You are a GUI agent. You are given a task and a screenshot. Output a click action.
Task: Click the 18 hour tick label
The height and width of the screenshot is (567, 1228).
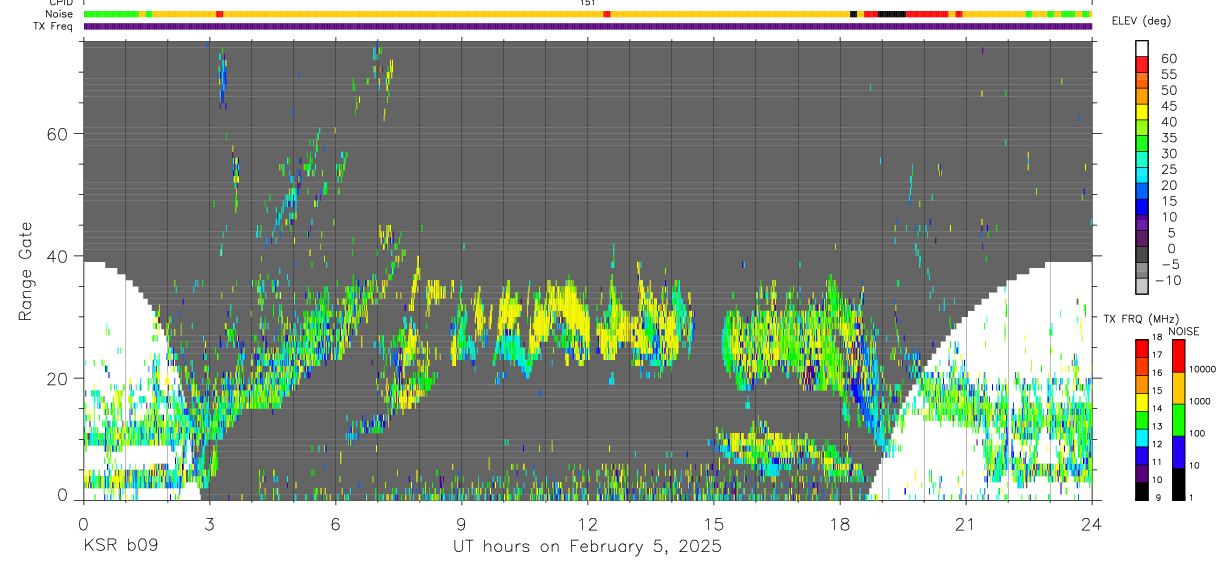point(840,524)
